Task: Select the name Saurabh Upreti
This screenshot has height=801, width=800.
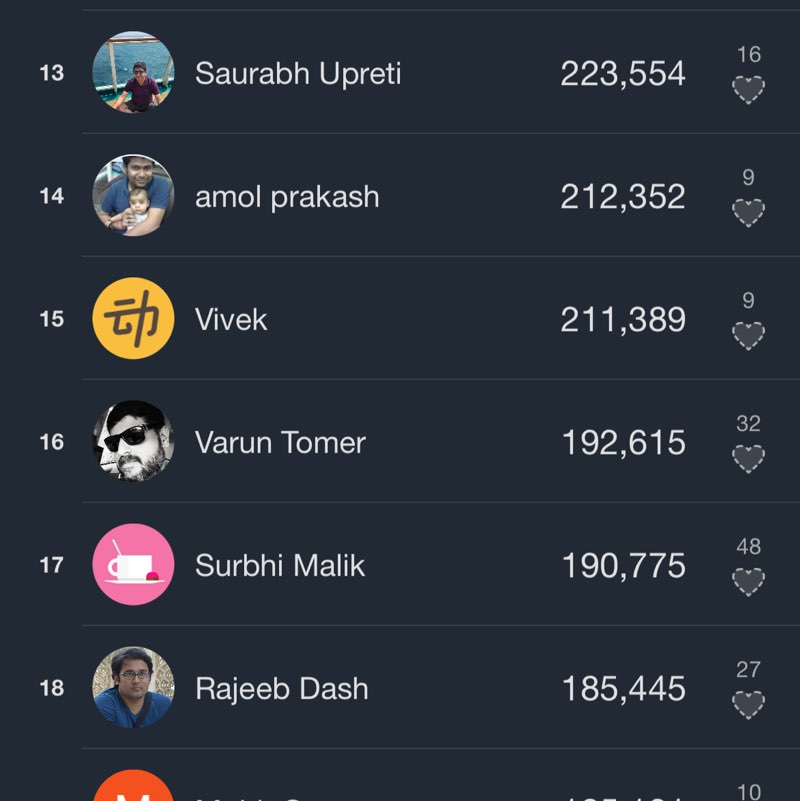Action: [298, 74]
